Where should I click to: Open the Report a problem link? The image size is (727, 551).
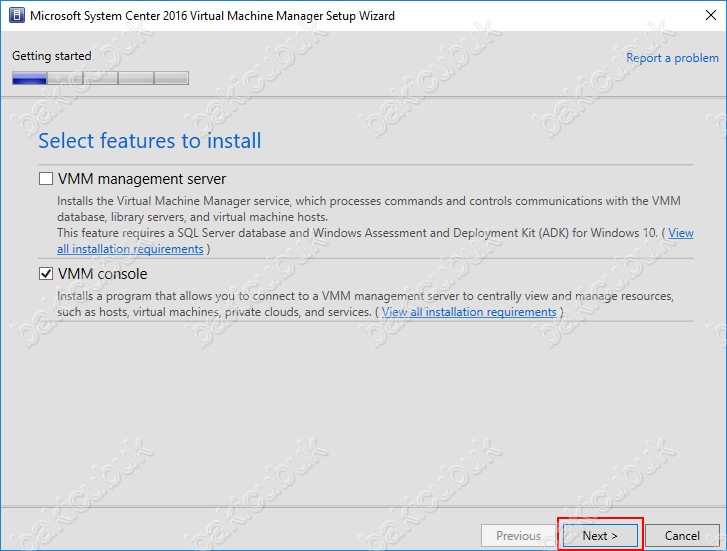[672, 58]
